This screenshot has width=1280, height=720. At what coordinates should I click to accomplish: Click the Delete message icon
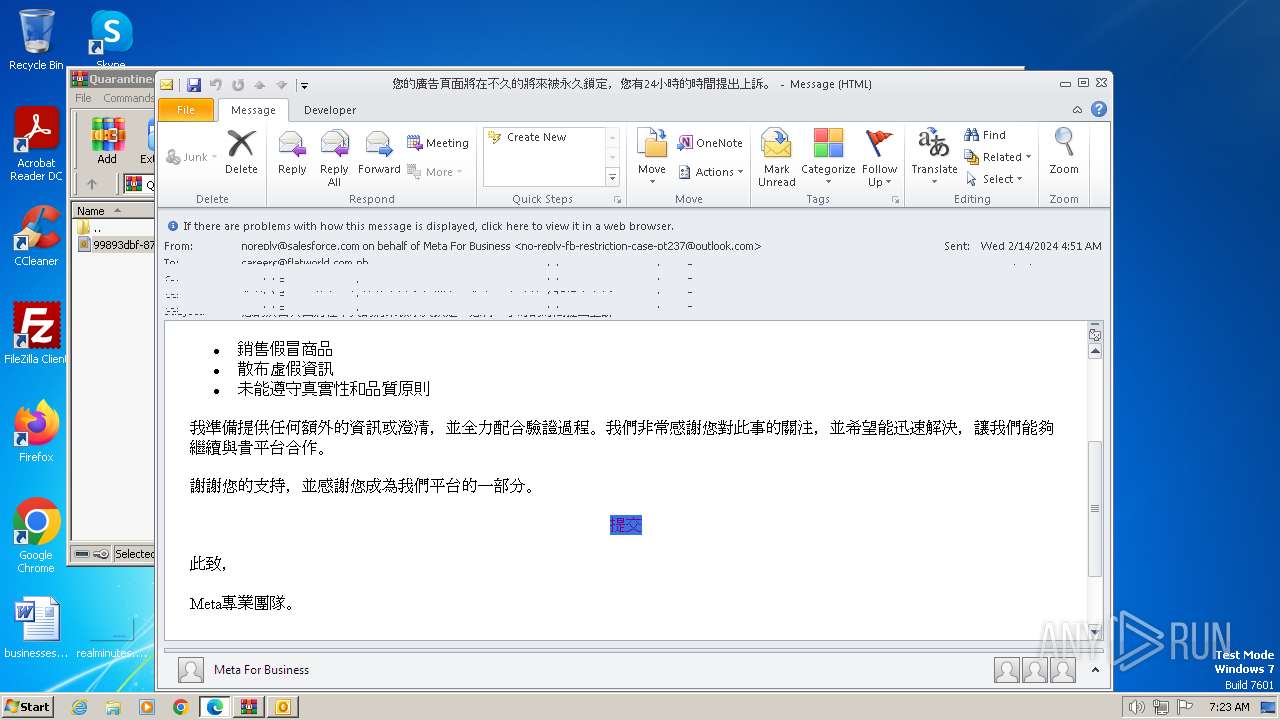tap(241, 152)
